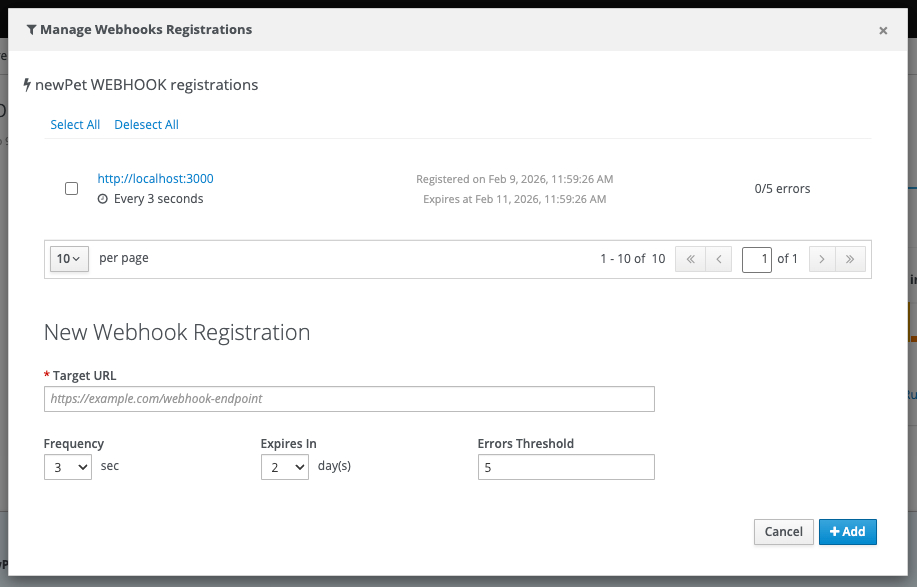Open the Expires In days dropdown
Viewport: 917px width, 587px height.
(284, 467)
